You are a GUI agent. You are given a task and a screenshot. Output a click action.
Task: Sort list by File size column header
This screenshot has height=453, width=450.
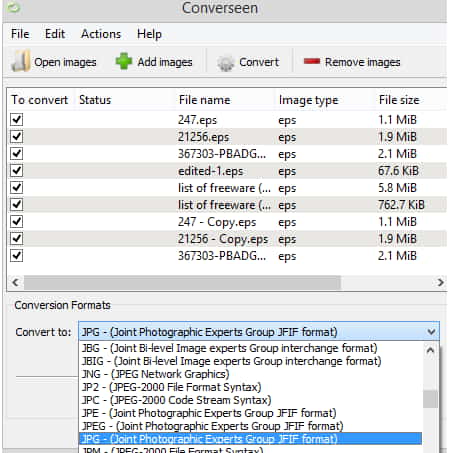pyautogui.click(x=399, y=100)
